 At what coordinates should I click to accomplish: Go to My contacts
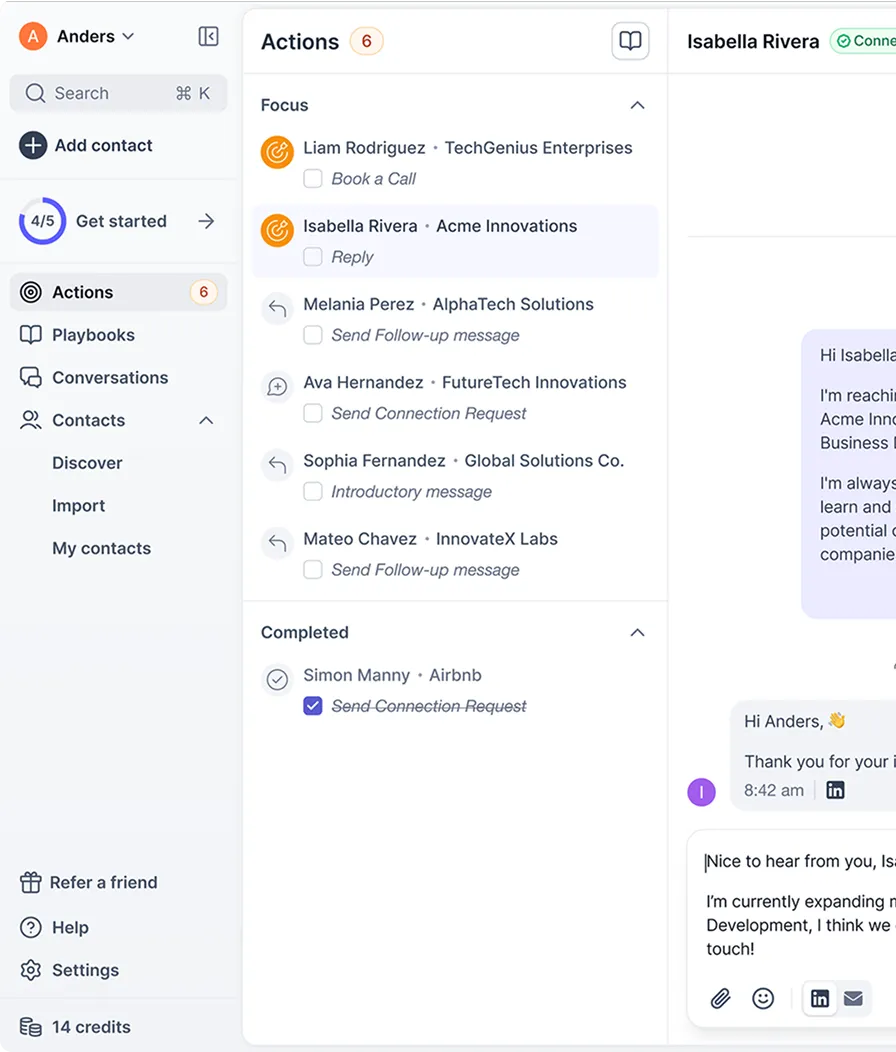coord(101,548)
